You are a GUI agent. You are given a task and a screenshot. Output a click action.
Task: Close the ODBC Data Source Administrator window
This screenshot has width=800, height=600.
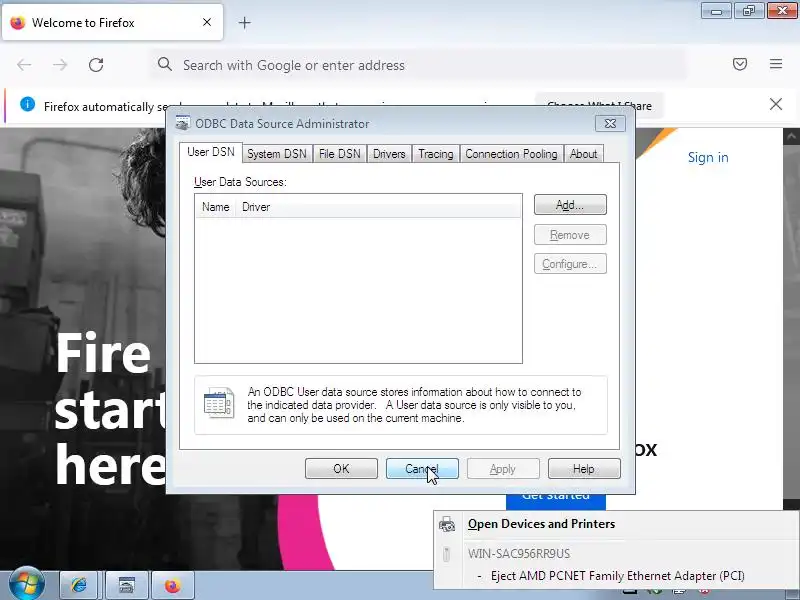pyautogui.click(x=610, y=123)
